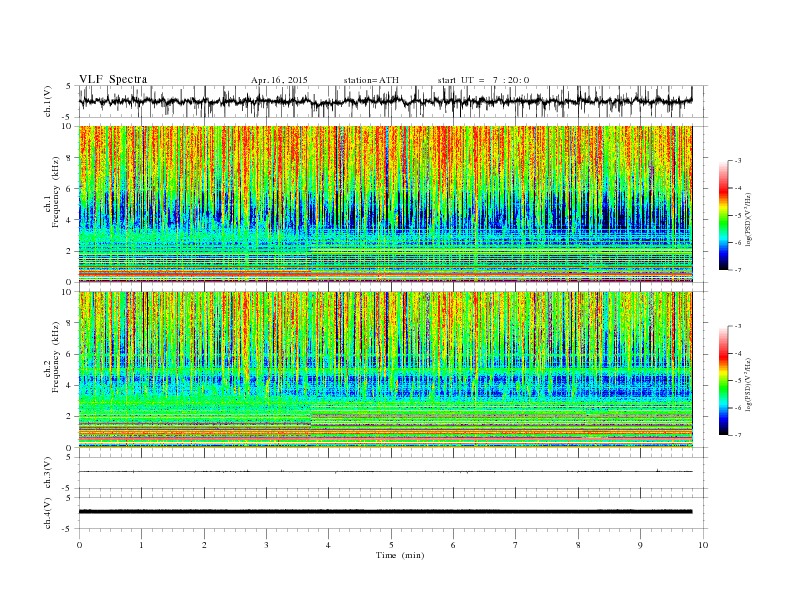Click the '5' tick on the time axis
792x612 pixels.
pos(391,545)
